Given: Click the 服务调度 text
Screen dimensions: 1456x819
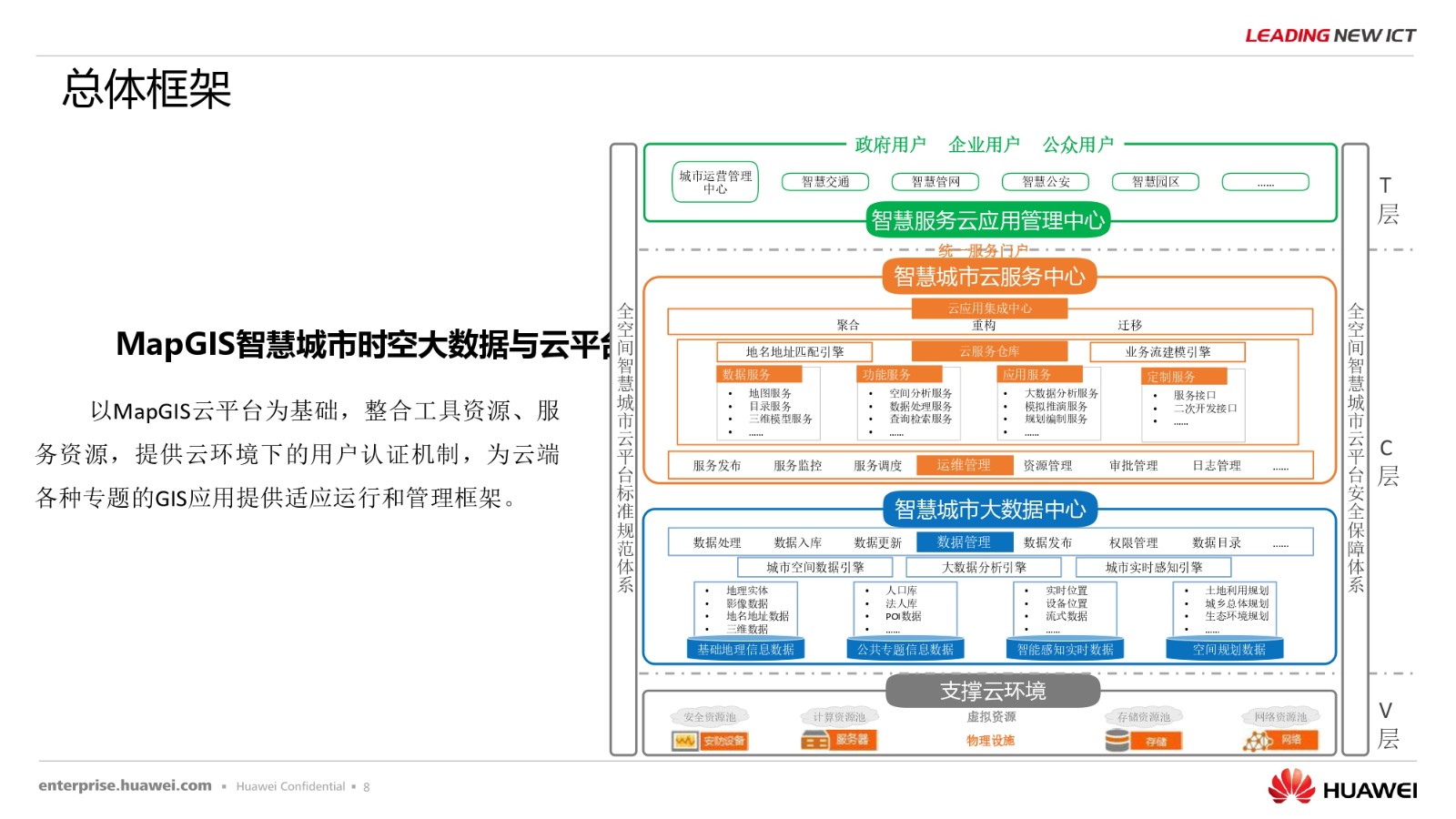Looking at the screenshot, I should (x=878, y=466).
